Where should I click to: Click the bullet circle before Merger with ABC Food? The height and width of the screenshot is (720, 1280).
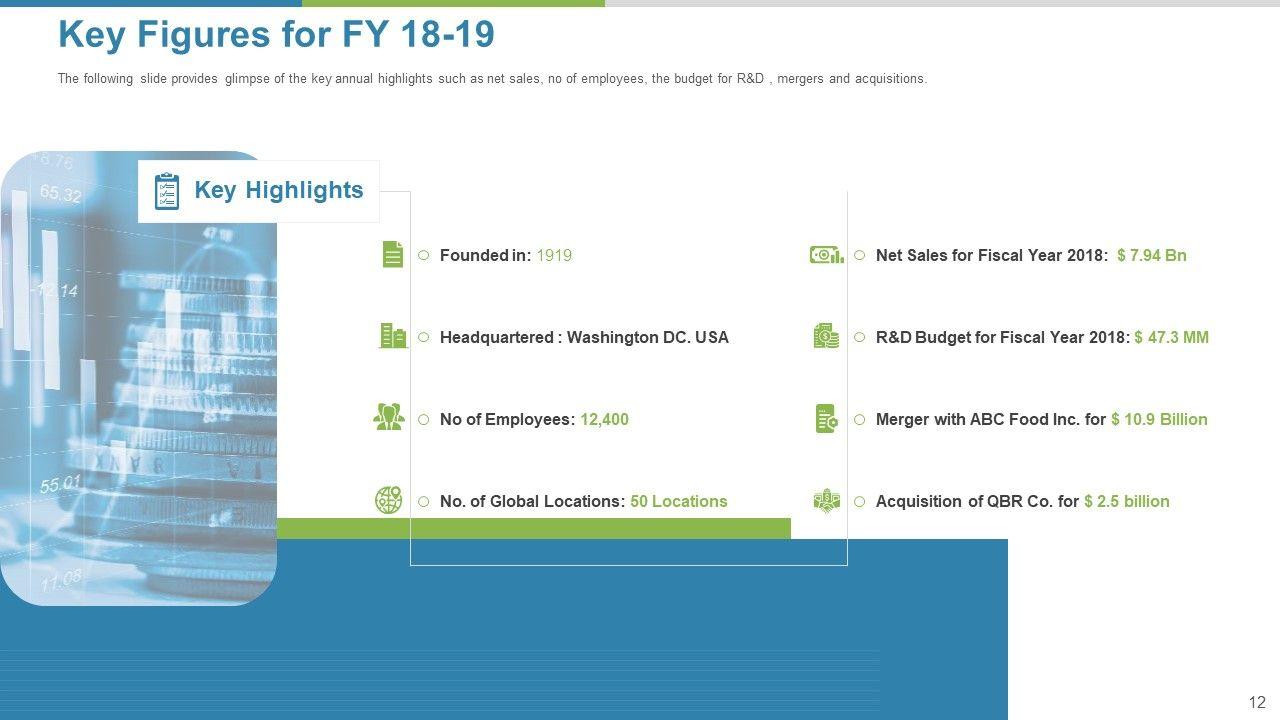click(x=859, y=419)
